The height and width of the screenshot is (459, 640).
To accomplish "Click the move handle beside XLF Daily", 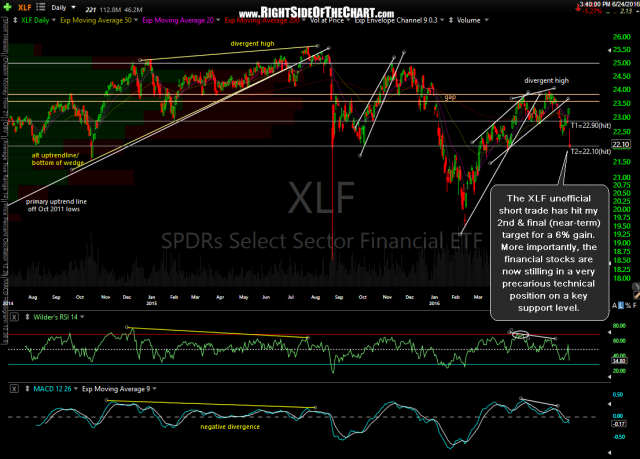I will point(15,20).
